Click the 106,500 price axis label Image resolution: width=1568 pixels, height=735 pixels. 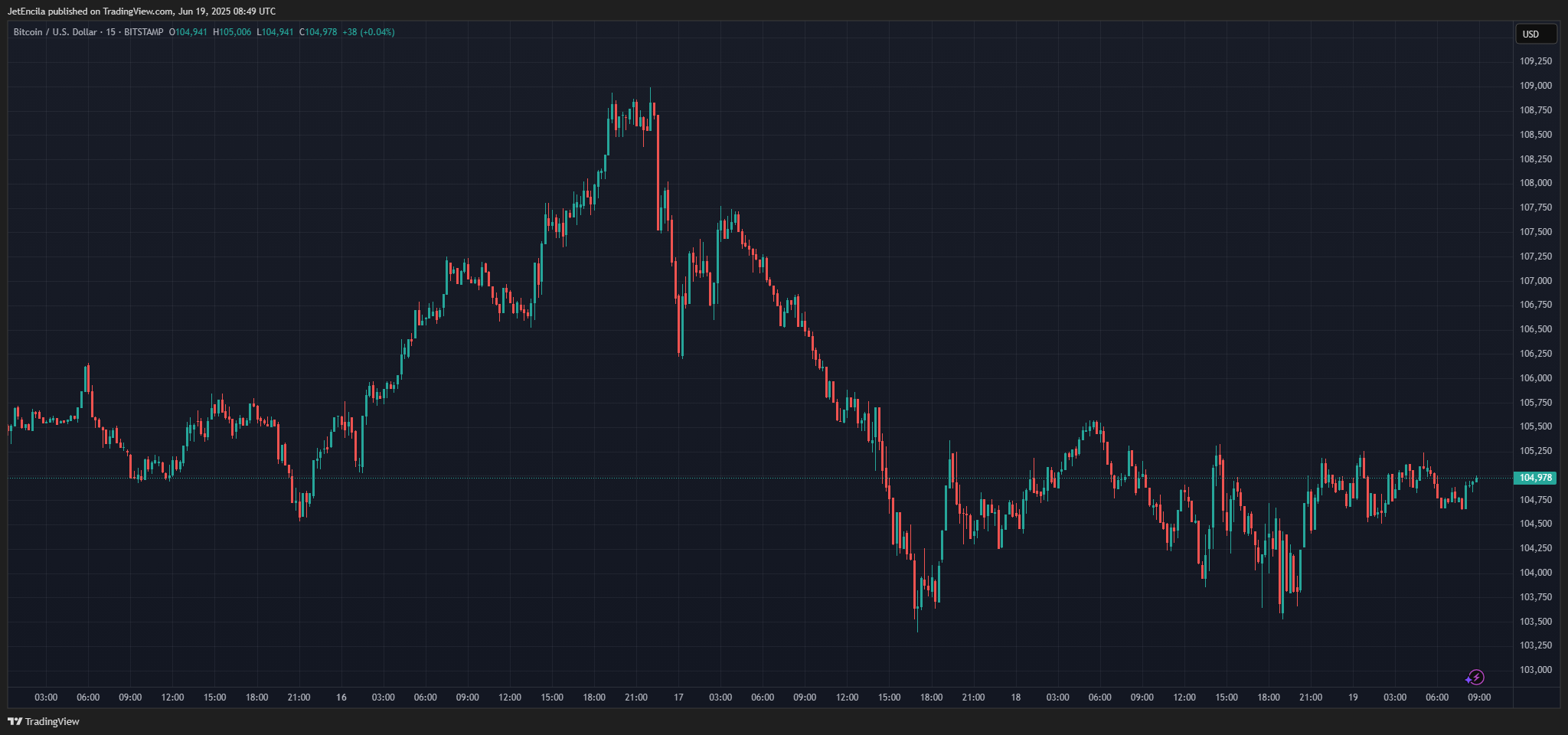click(x=1536, y=329)
